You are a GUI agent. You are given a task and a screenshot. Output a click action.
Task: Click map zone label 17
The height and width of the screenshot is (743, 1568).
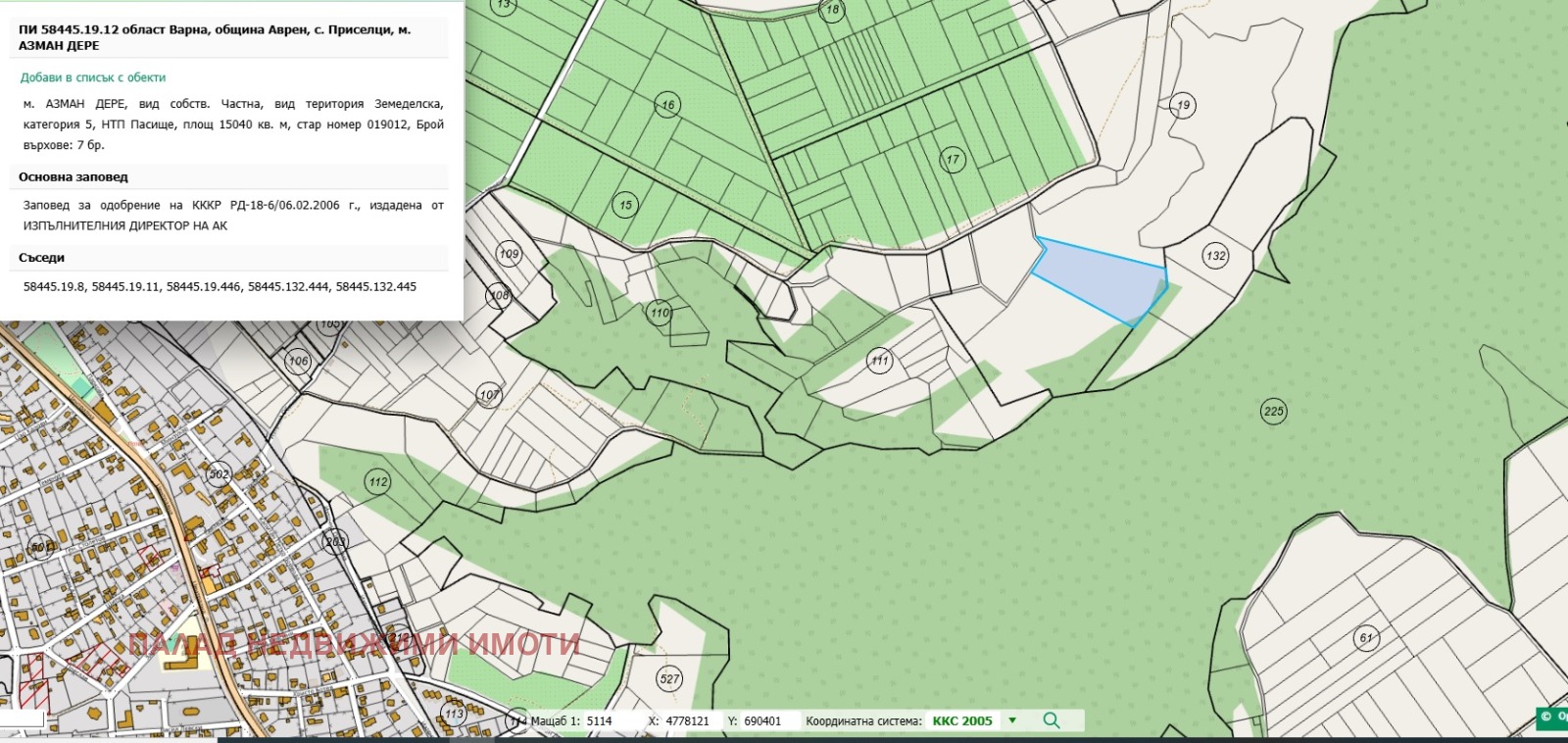[953, 160]
